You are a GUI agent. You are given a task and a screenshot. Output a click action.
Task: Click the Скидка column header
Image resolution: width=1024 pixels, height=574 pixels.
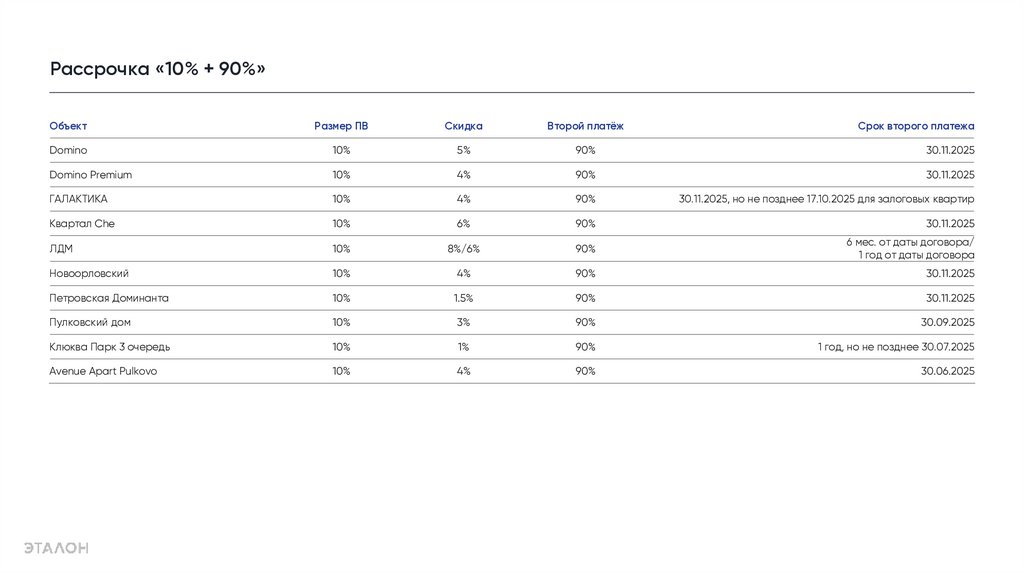[463, 126]
